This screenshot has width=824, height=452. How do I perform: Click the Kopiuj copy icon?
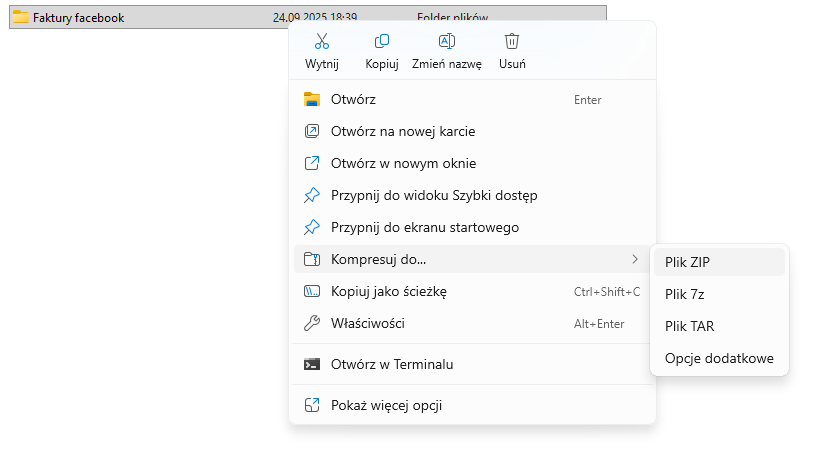[x=382, y=42]
